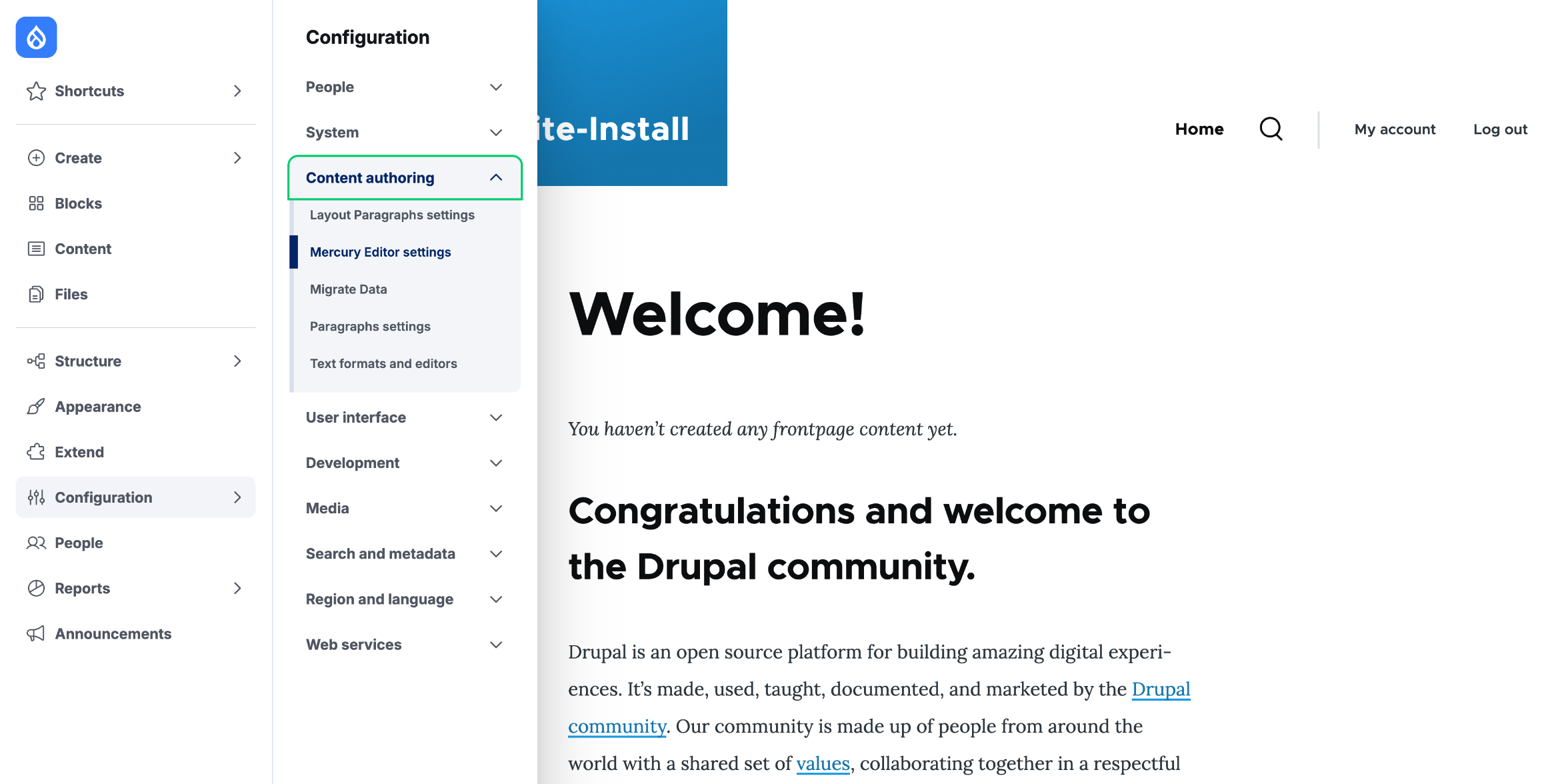Follow the values link
1568x784 pixels.
[x=823, y=763]
